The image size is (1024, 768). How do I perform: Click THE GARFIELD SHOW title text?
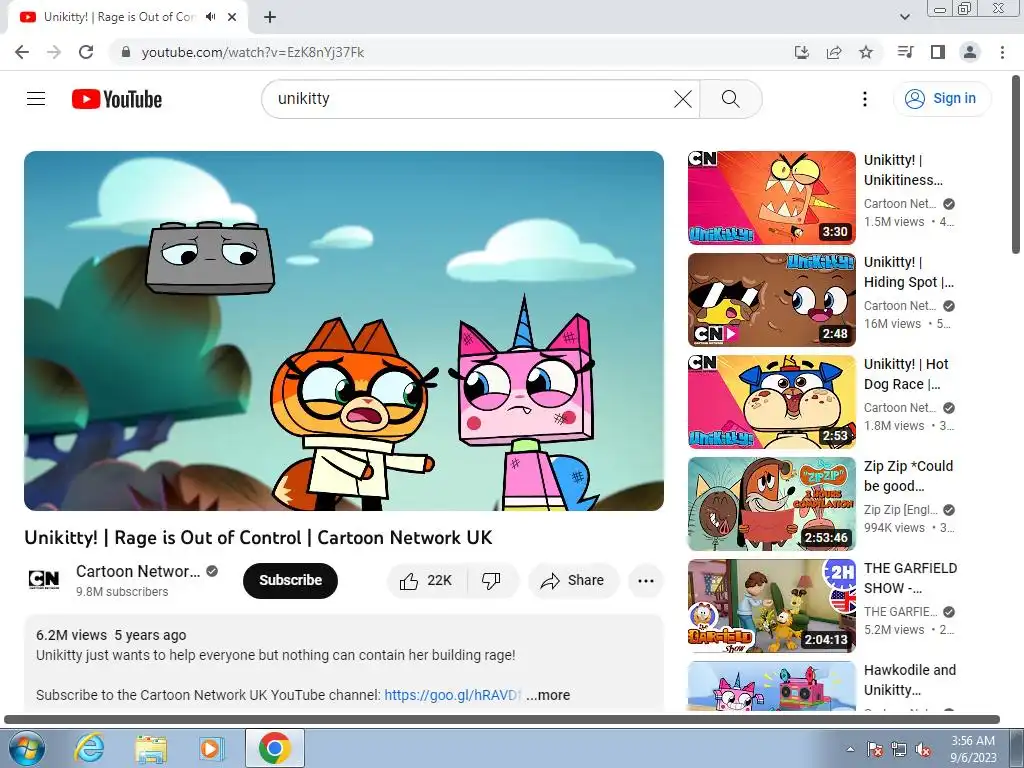(x=910, y=578)
